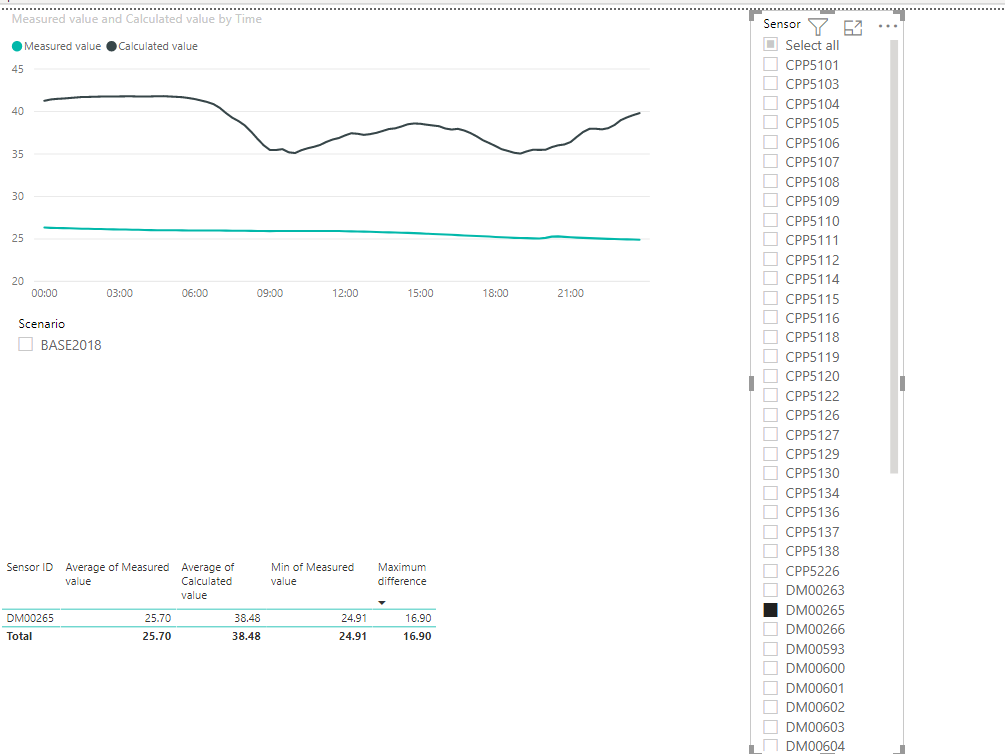
Task: Check the CPP5134 sensor checkbox
Action: [x=770, y=493]
